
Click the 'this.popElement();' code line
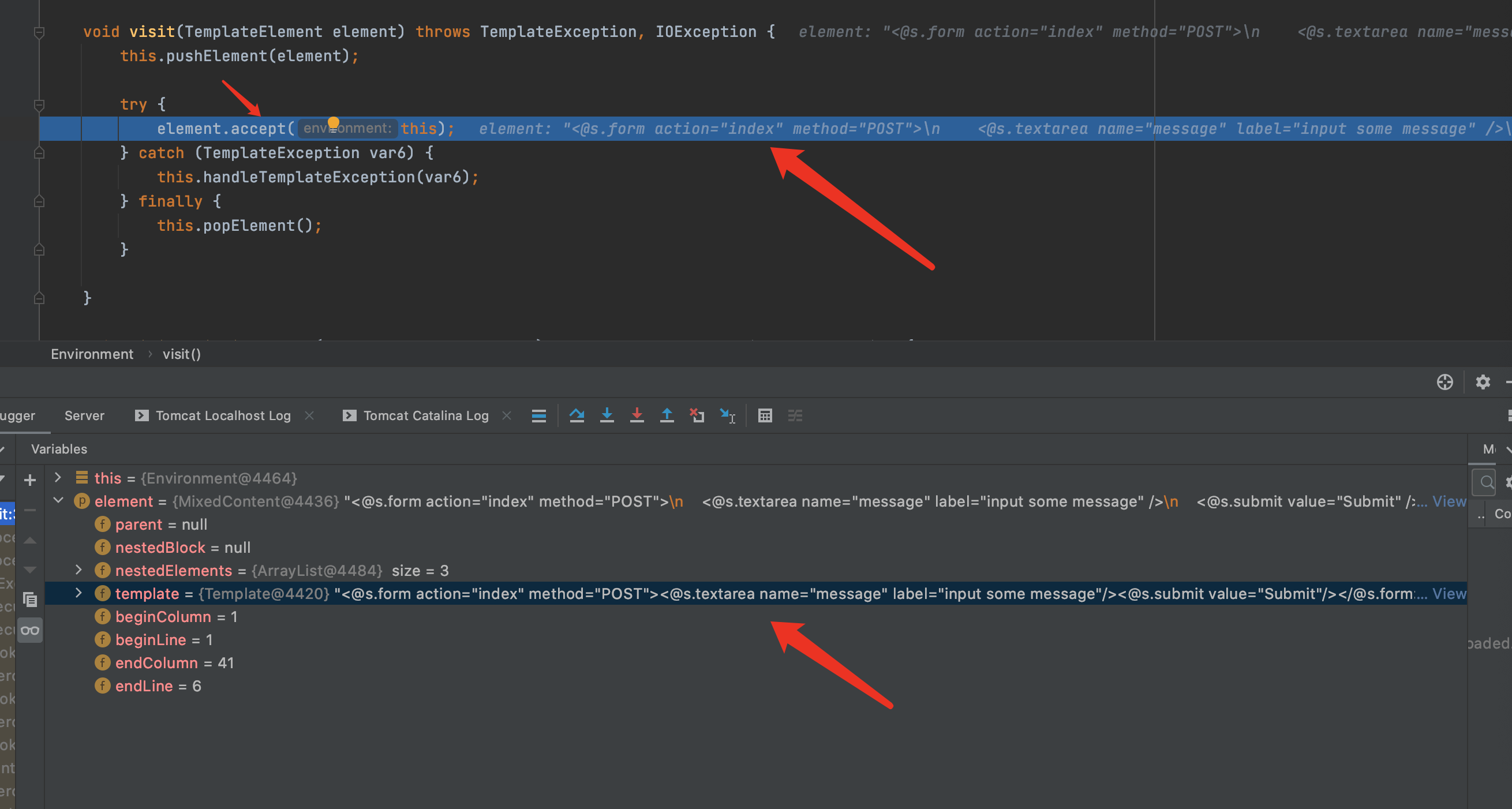pyautogui.click(x=239, y=226)
